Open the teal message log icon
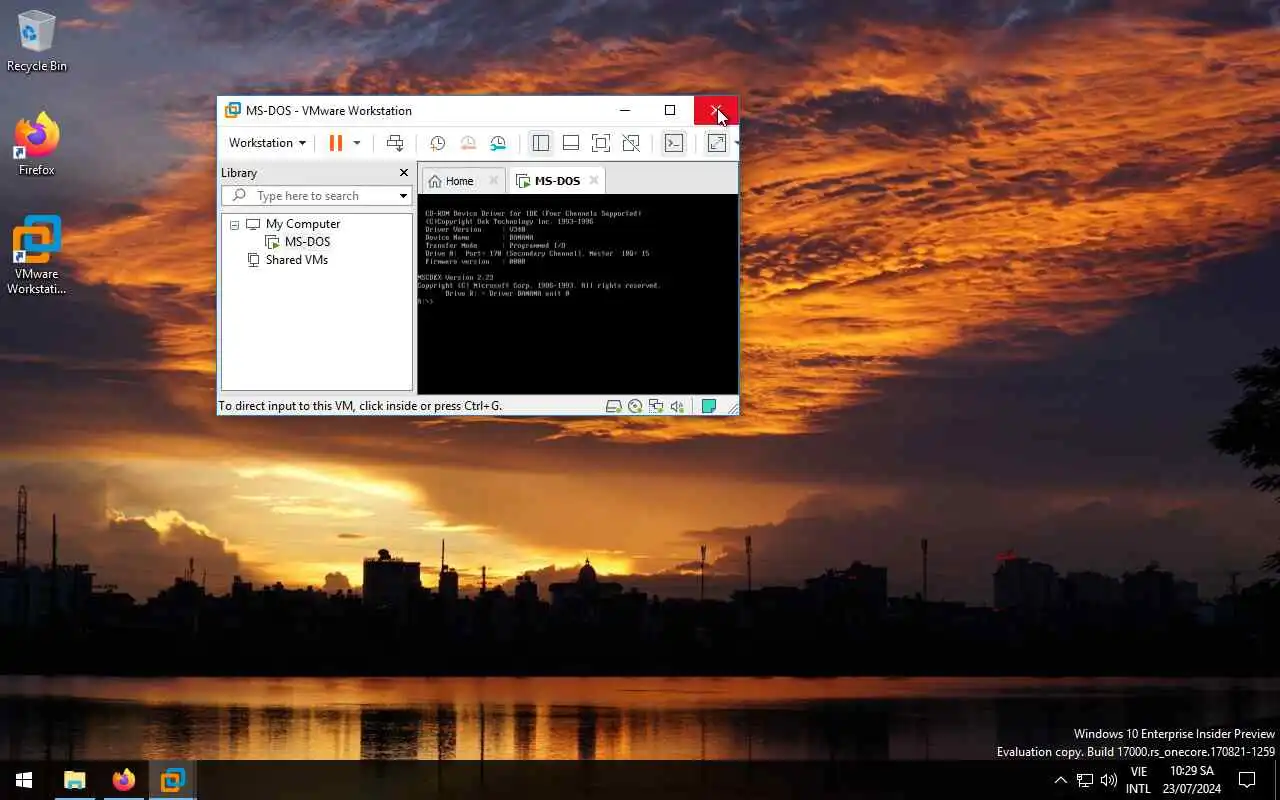1280x800 pixels. tap(709, 406)
